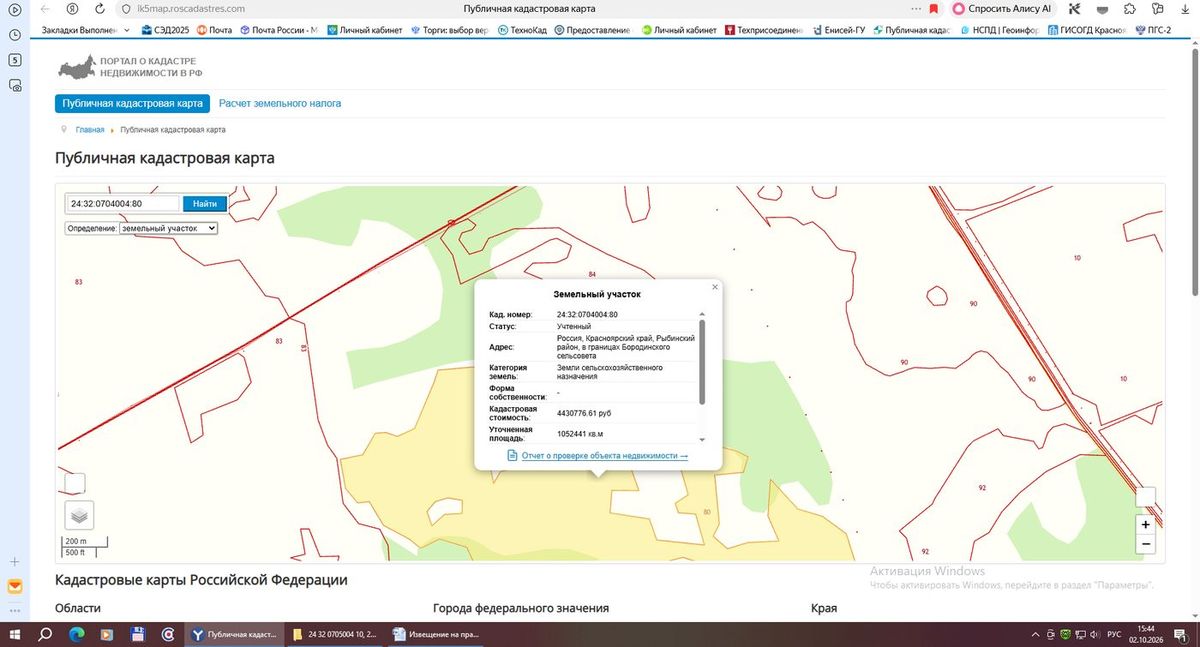This screenshot has height=647, width=1200.
Task: Open the screenshot tool in browser sidebar
Action: coord(15,86)
